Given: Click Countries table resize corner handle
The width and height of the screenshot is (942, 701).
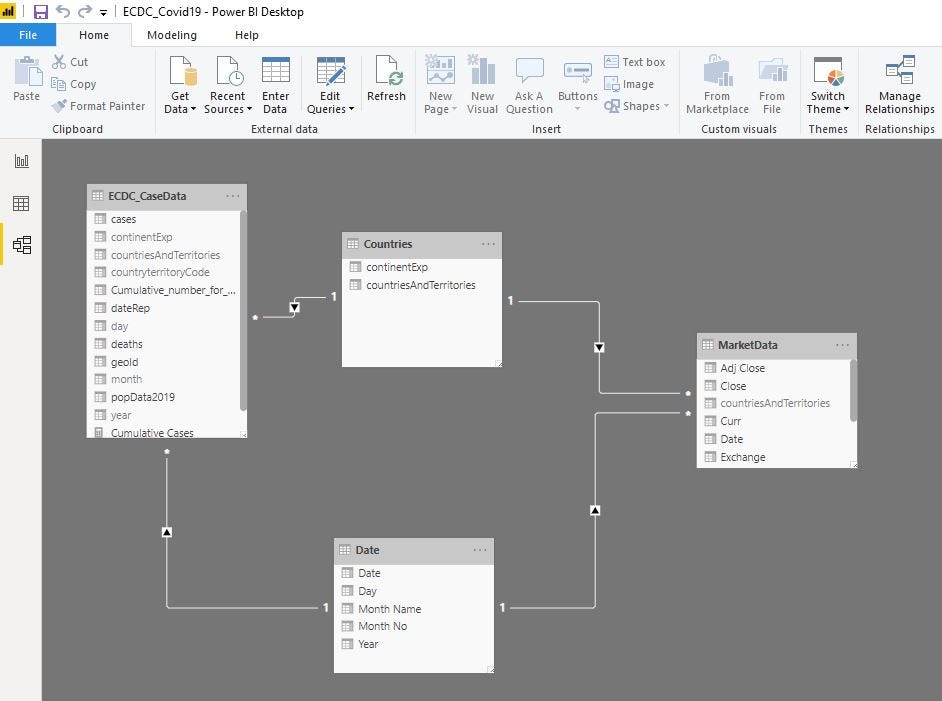Looking at the screenshot, I should coord(498,363).
